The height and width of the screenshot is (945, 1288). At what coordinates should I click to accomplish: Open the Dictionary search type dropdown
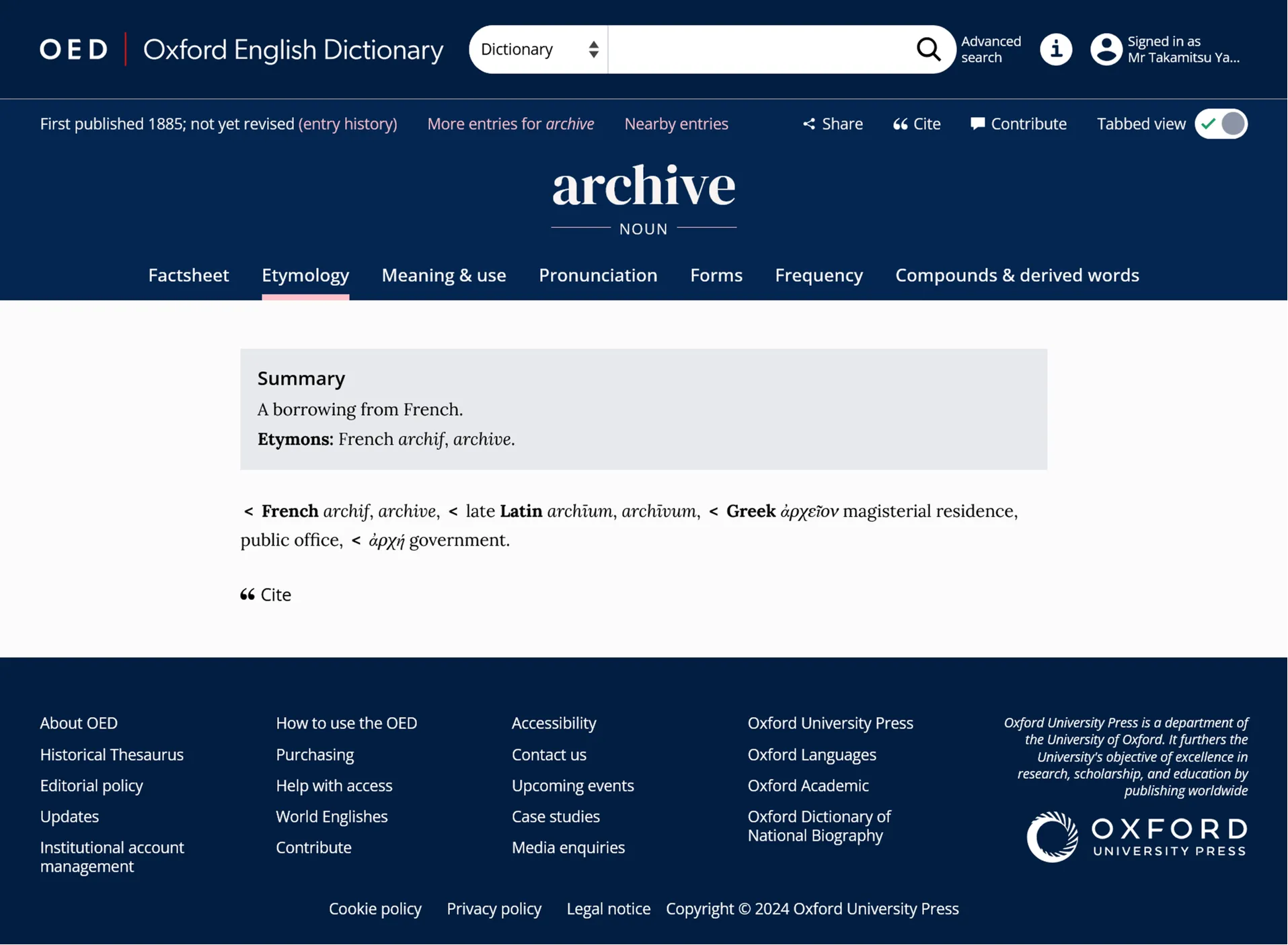coord(539,49)
